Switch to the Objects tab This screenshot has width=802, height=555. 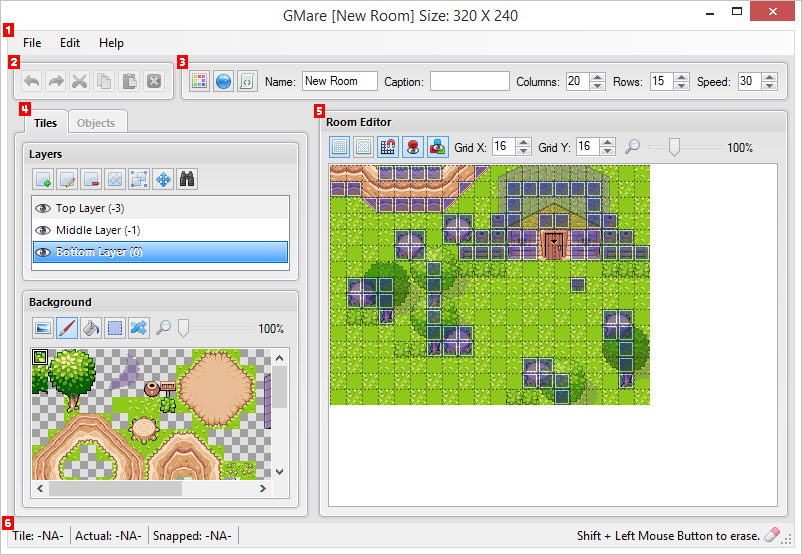(x=96, y=123)
